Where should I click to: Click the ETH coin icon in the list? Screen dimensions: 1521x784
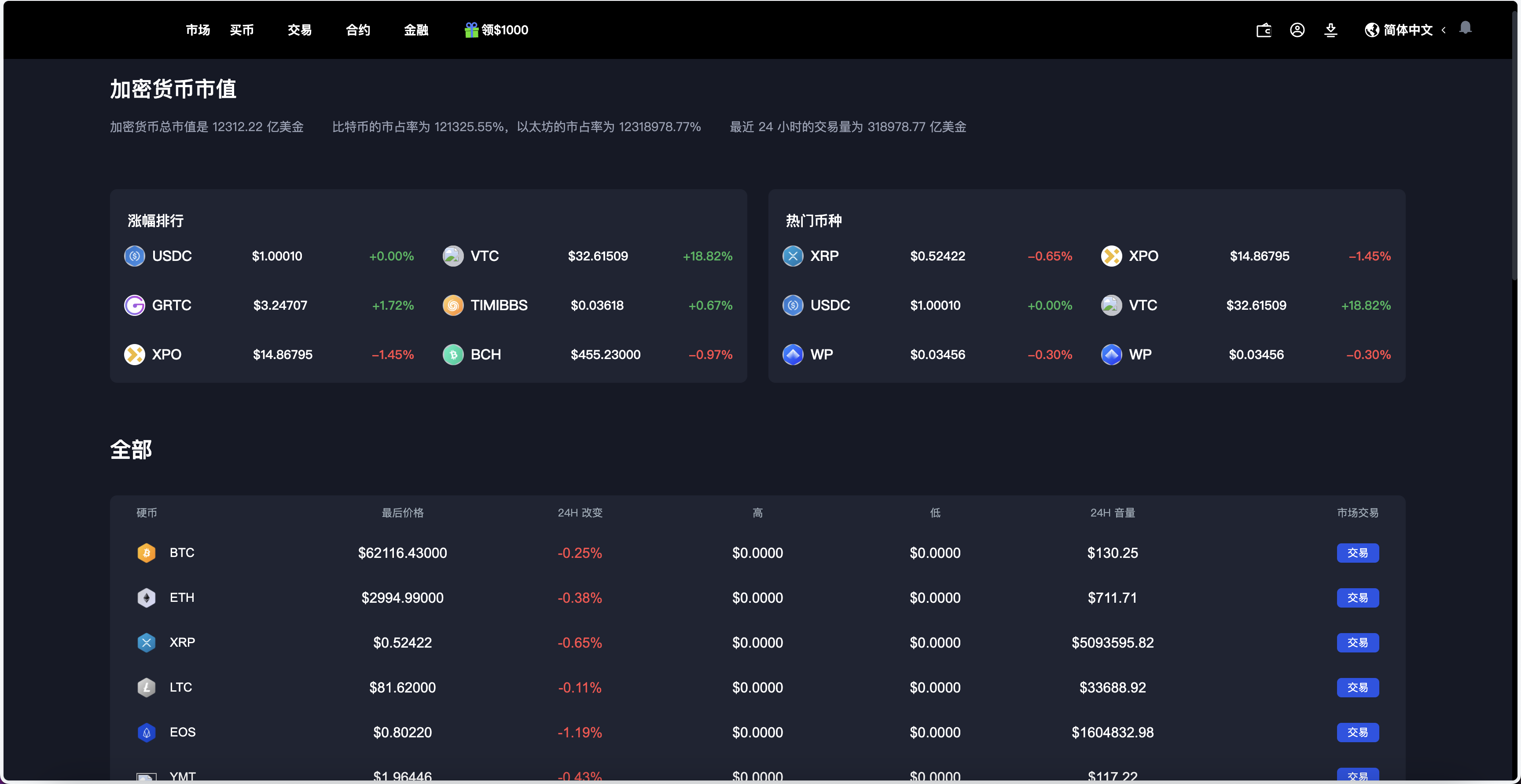tap(147, 597)
